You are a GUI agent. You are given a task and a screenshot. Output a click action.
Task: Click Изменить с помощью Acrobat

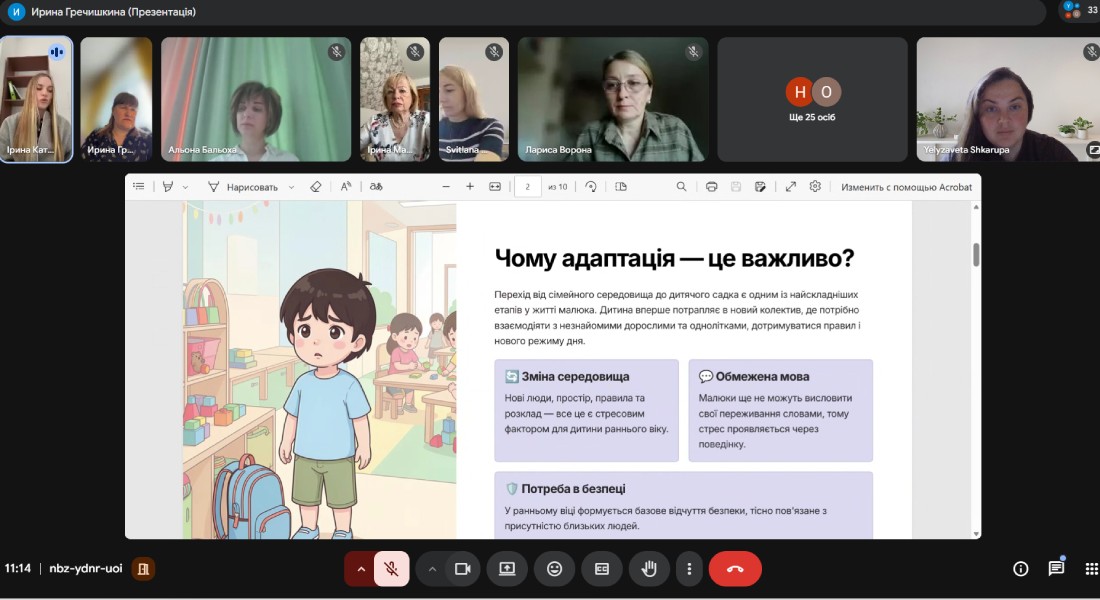906,187
